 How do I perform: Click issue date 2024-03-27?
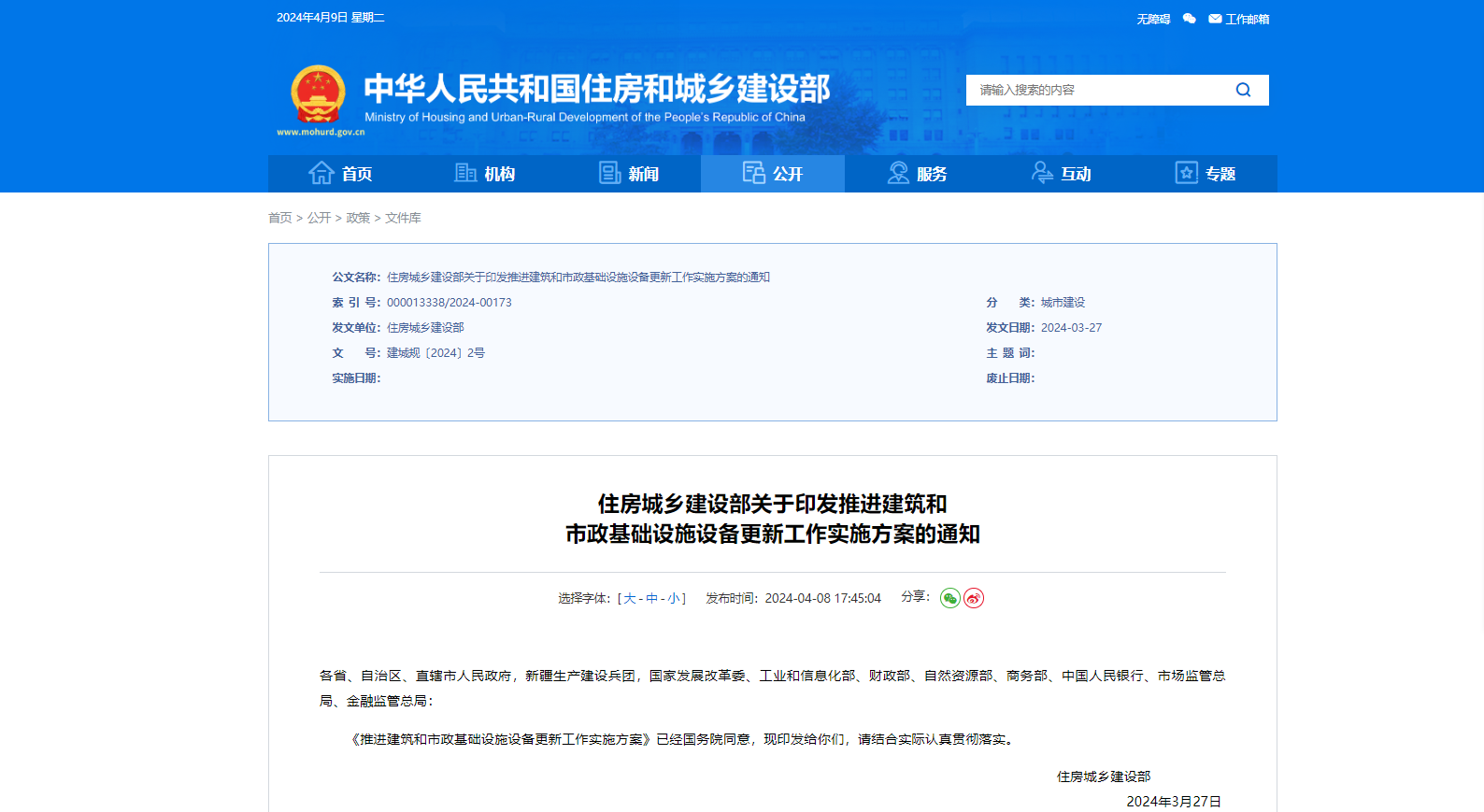[1071, 328]
